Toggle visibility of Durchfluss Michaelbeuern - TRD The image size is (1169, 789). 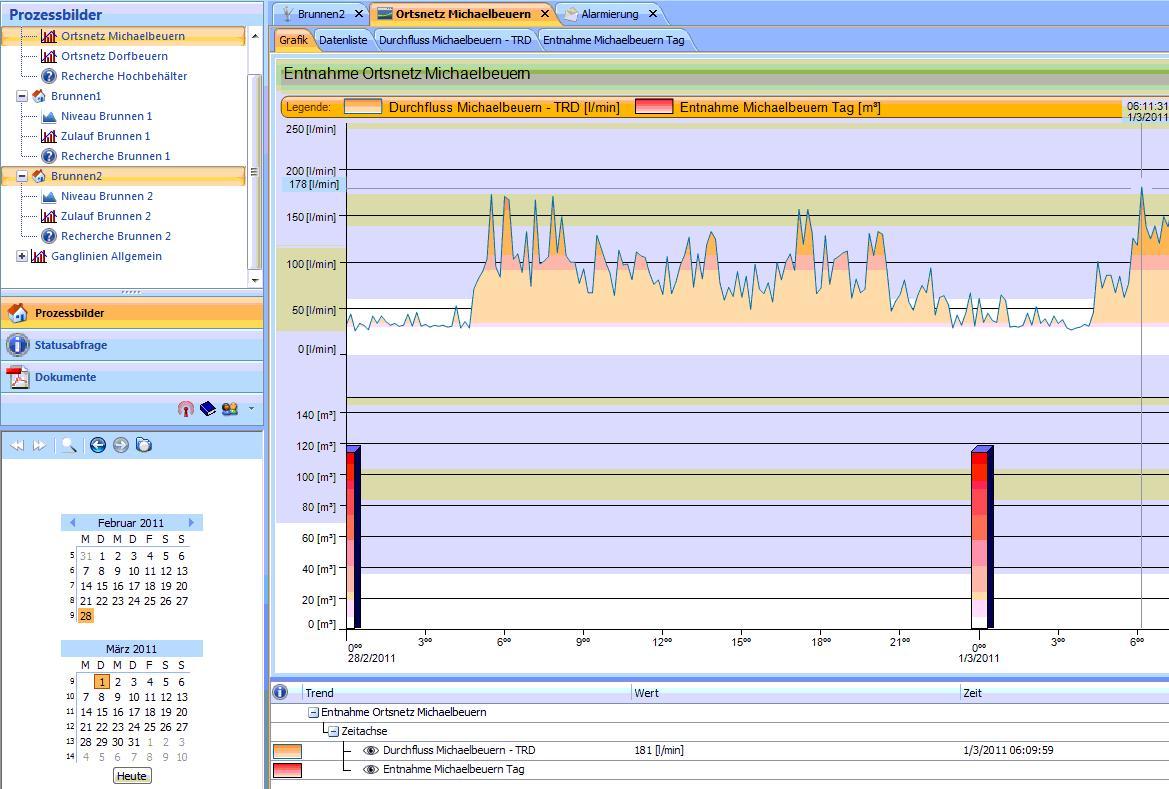point(370,750)
